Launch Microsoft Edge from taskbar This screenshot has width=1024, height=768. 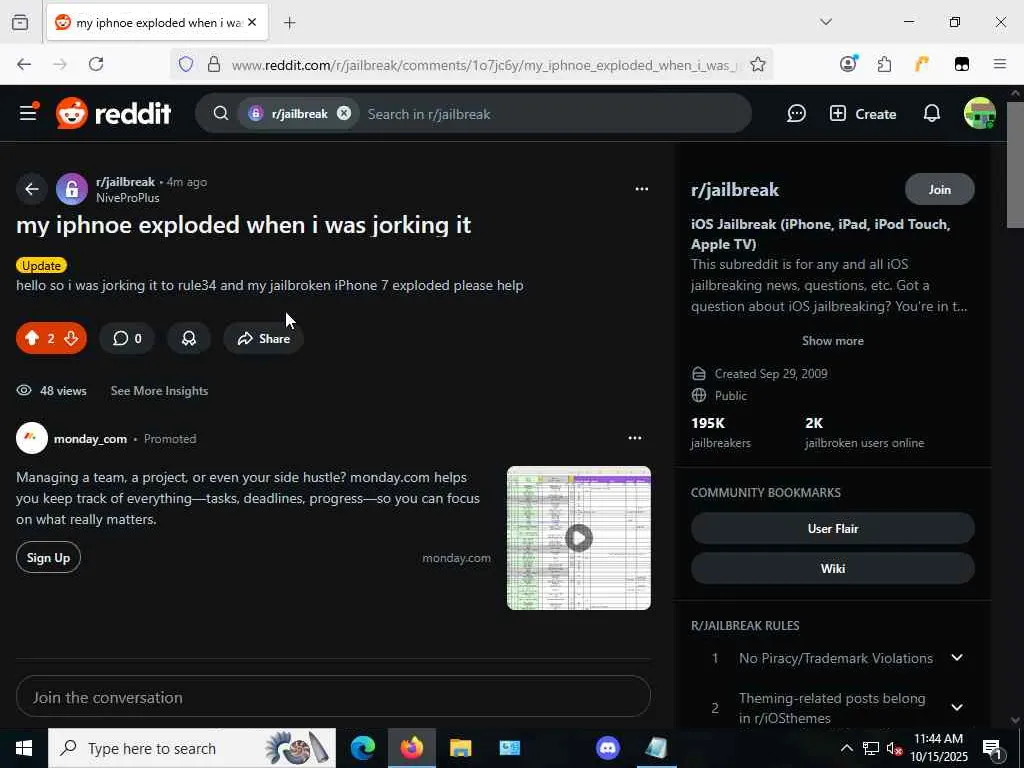coord(363,748)
